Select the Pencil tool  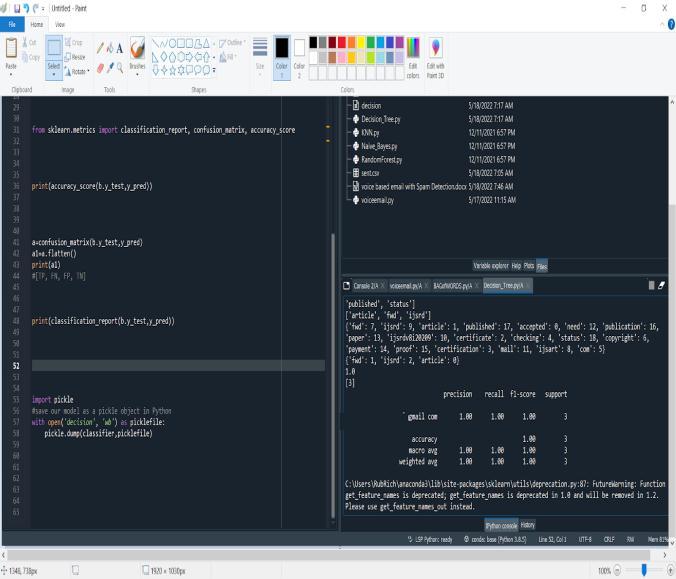[x=100, y=48]
